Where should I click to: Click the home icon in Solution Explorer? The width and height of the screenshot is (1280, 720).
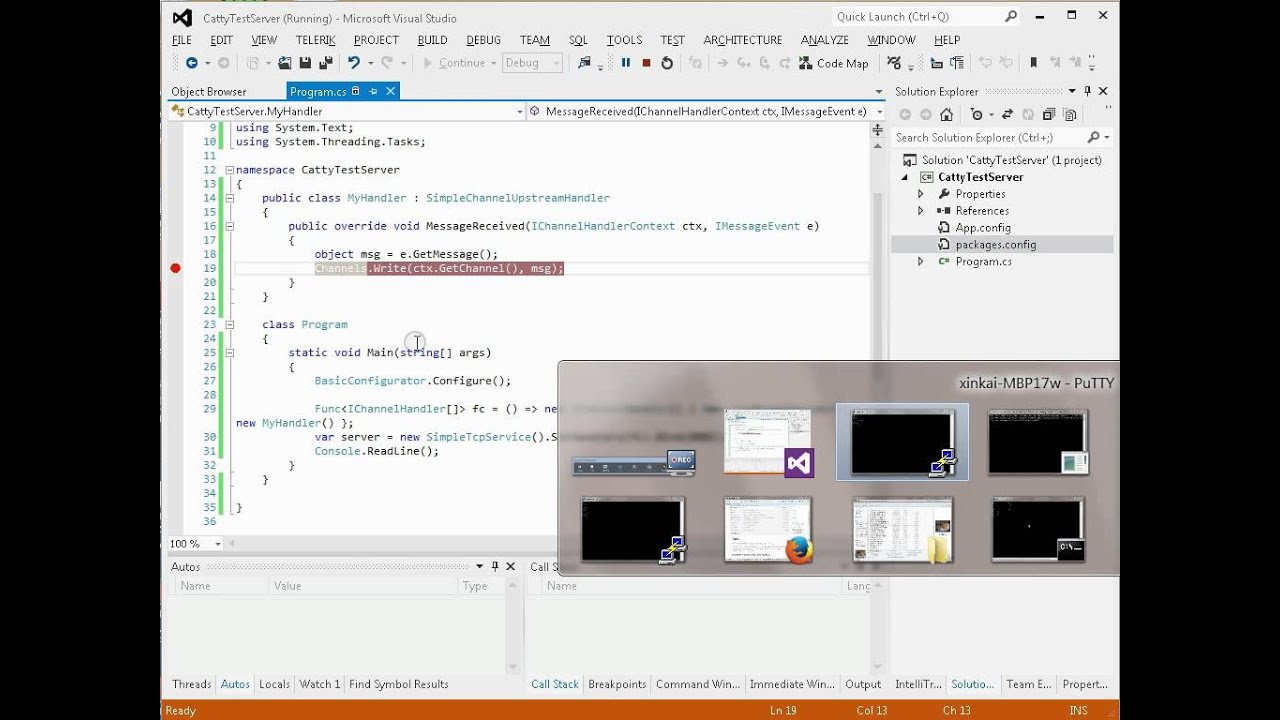946,115
